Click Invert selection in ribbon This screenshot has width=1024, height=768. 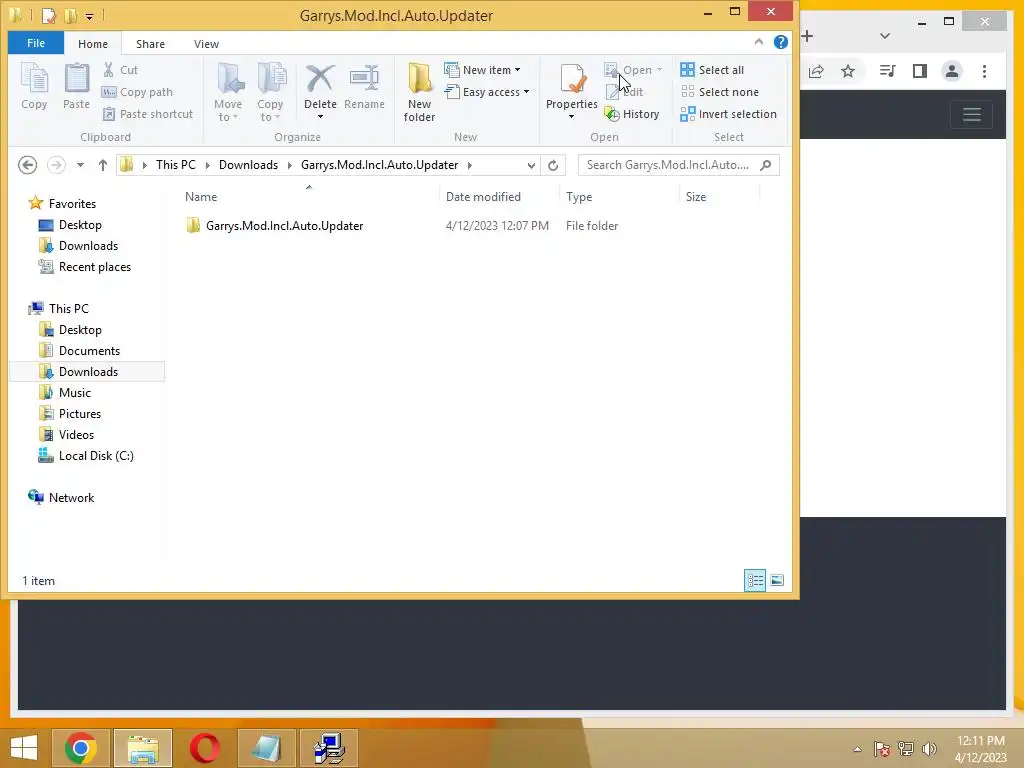(729, 114)
